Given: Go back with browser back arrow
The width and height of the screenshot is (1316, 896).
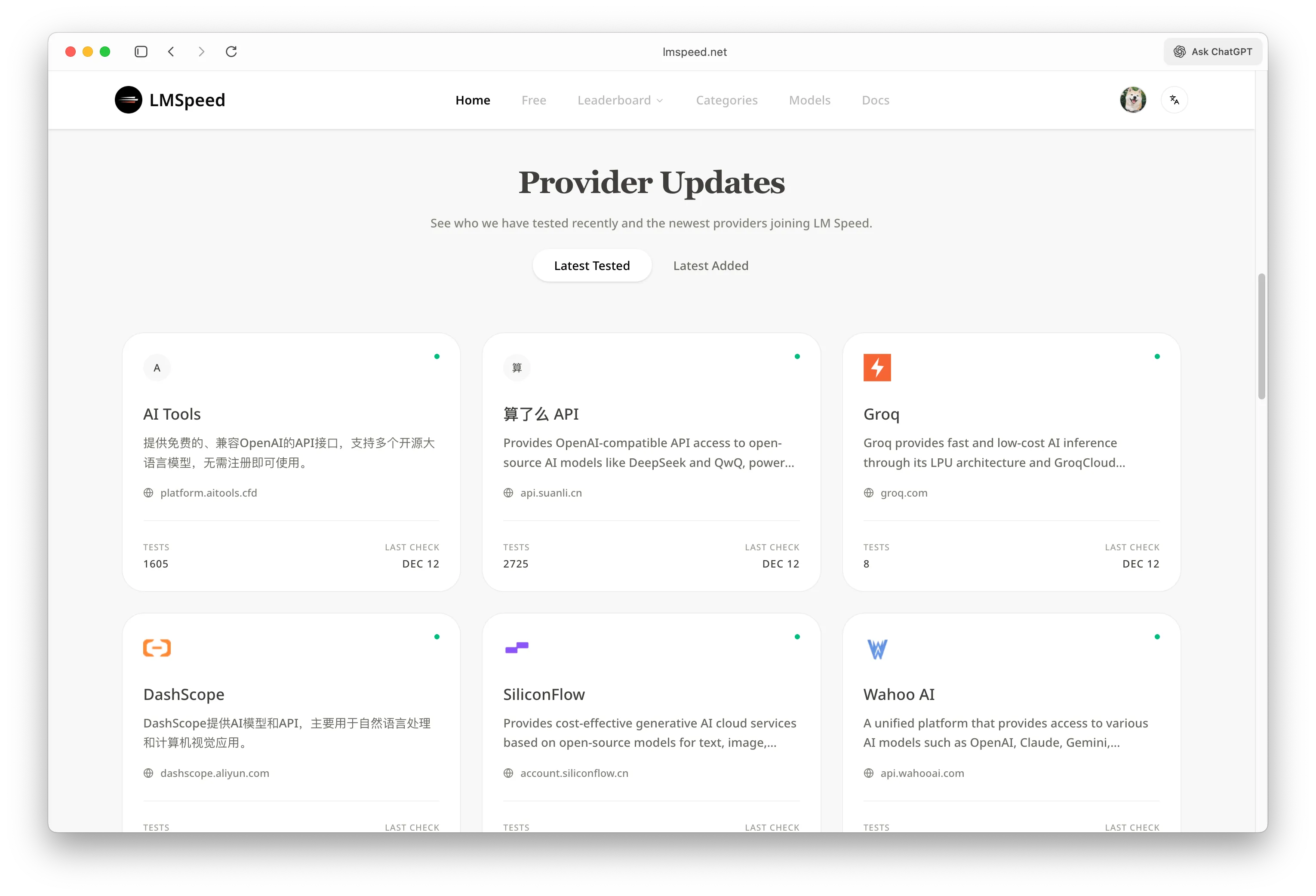Looking at the screenshot, I should tap(171, 52).
